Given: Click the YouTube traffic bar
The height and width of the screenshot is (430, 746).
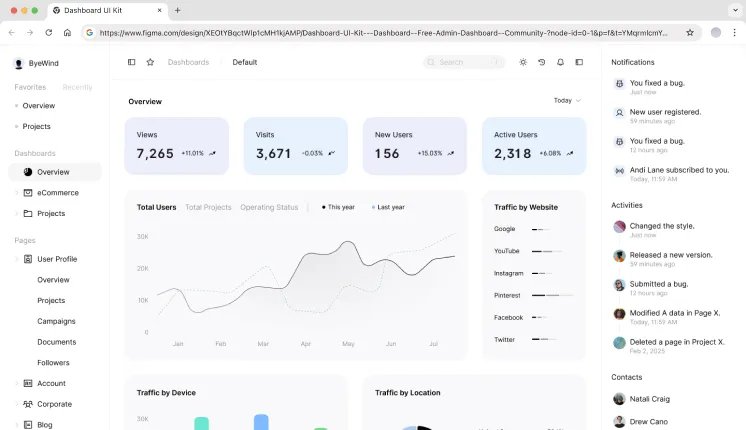Looking at the screenshot, I should 547,251.
